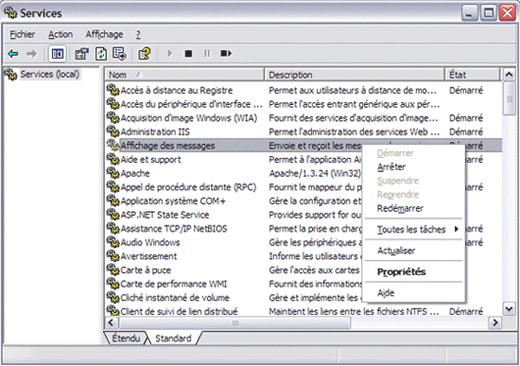The width and height of the screenshot is (520, 366).
Task: Click icon beside Cliché instantané de volume
Action: coord(113,297)
